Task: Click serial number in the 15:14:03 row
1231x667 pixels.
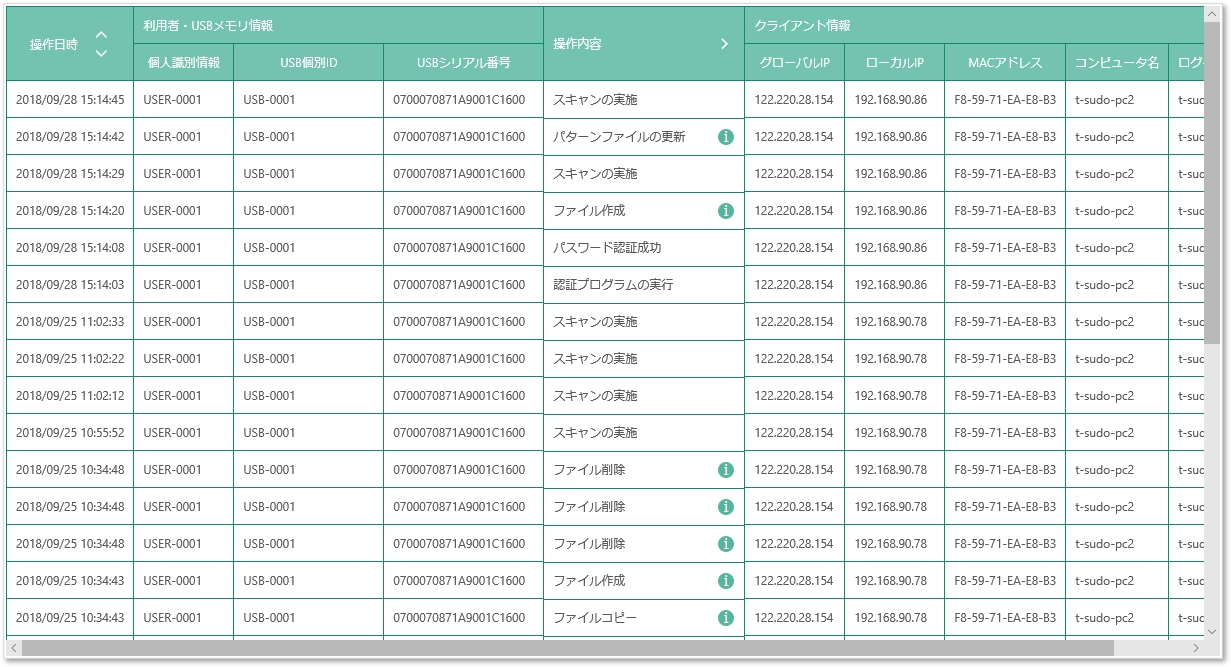Action: 459,285
